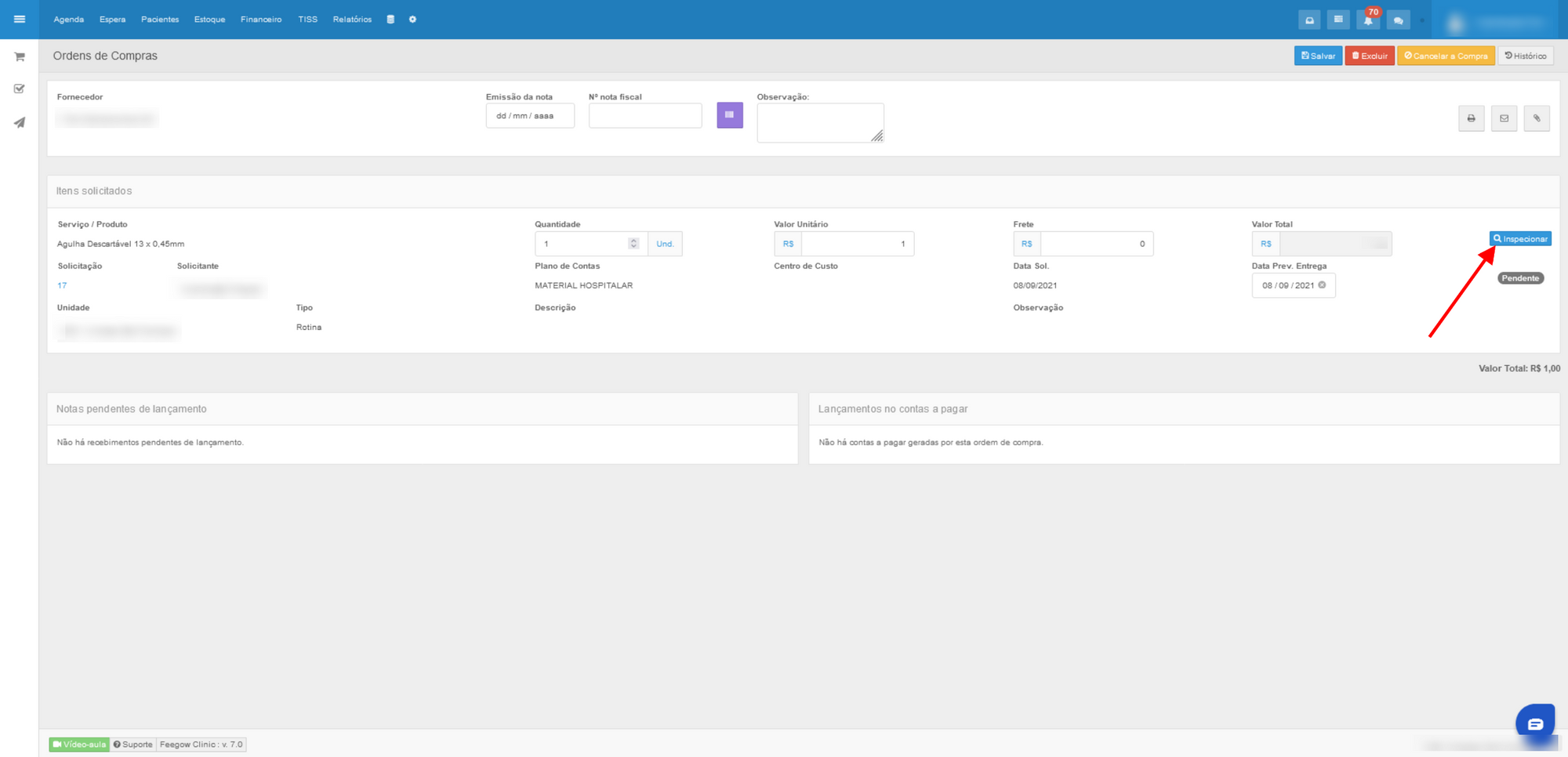Open the inbox tray icon
Viewport: 1568px width, 757px height.
click(1309, 20)
